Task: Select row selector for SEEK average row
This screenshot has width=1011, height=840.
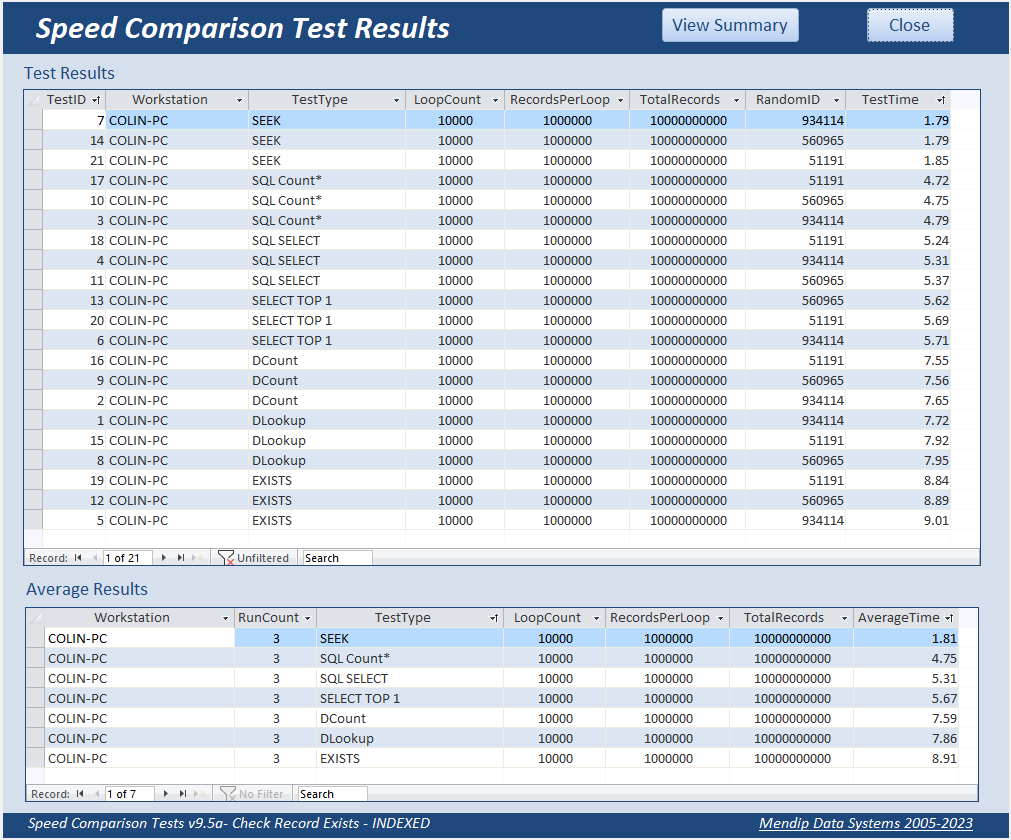Action: (x=36, y=638)
